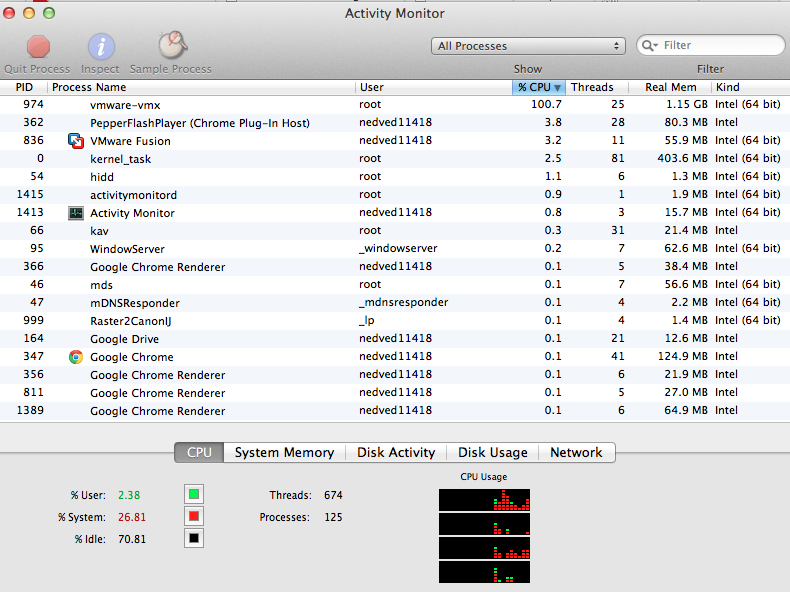
Task: Click the top CPU Usage core graph
Action: 484,500
